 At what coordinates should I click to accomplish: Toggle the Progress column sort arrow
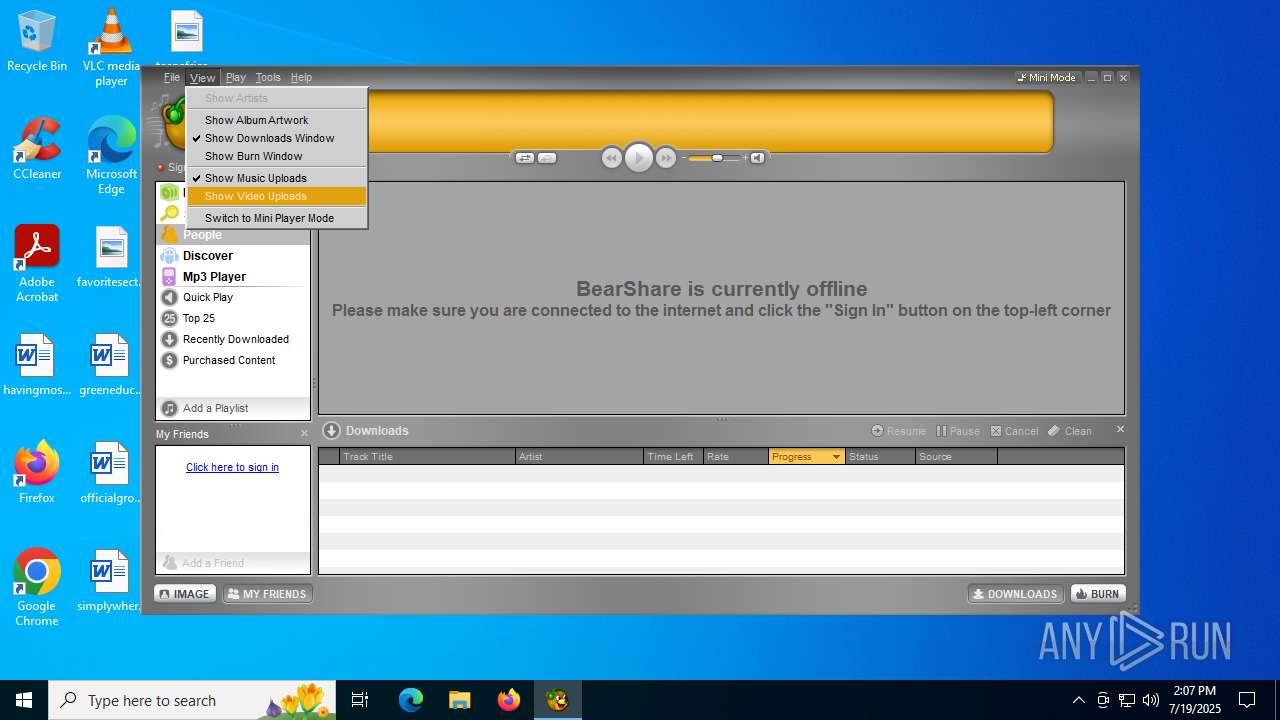836,457
